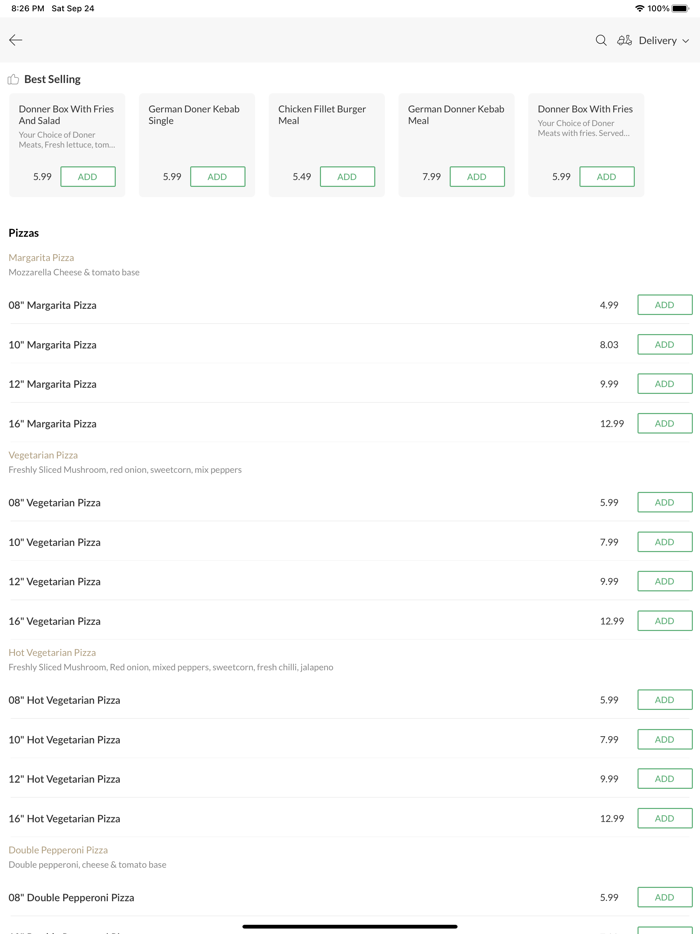Add 16" Margarita Pizza to order

(664, 424)
